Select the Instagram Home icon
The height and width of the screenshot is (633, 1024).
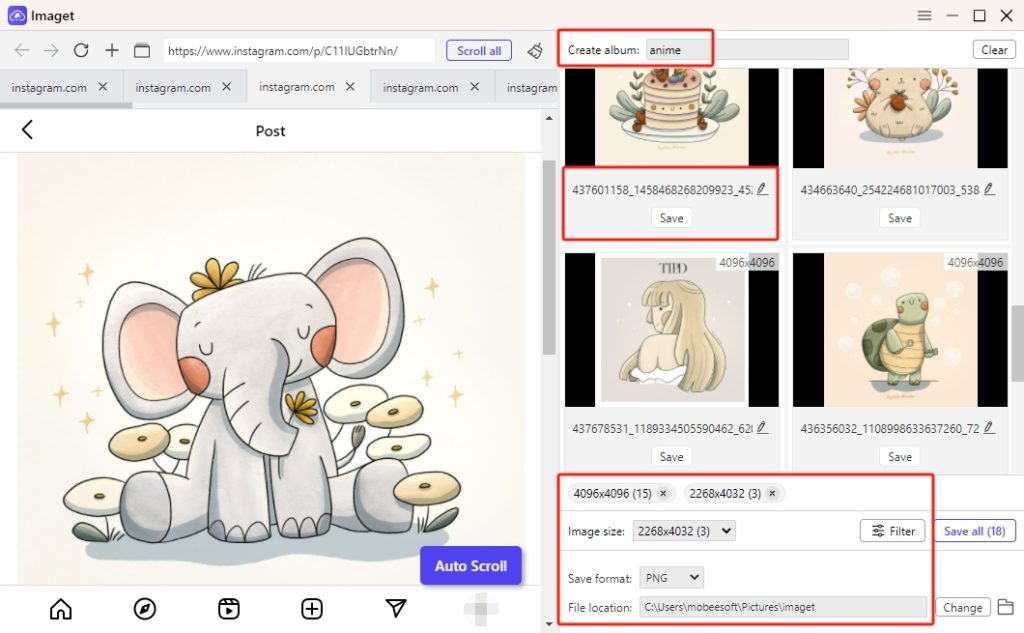point(62,608)
